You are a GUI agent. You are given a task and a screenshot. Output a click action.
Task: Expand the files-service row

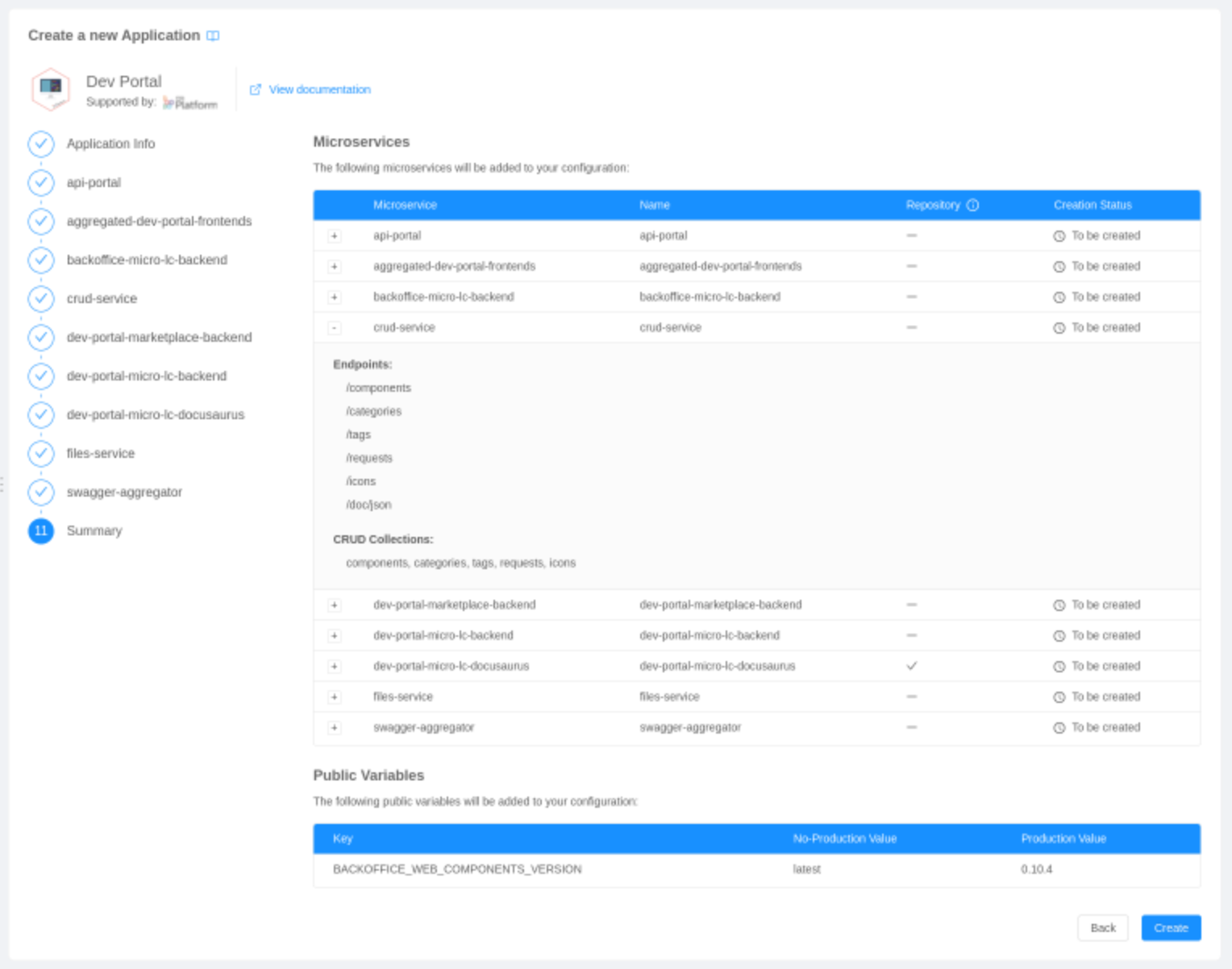tap(334, 697)
